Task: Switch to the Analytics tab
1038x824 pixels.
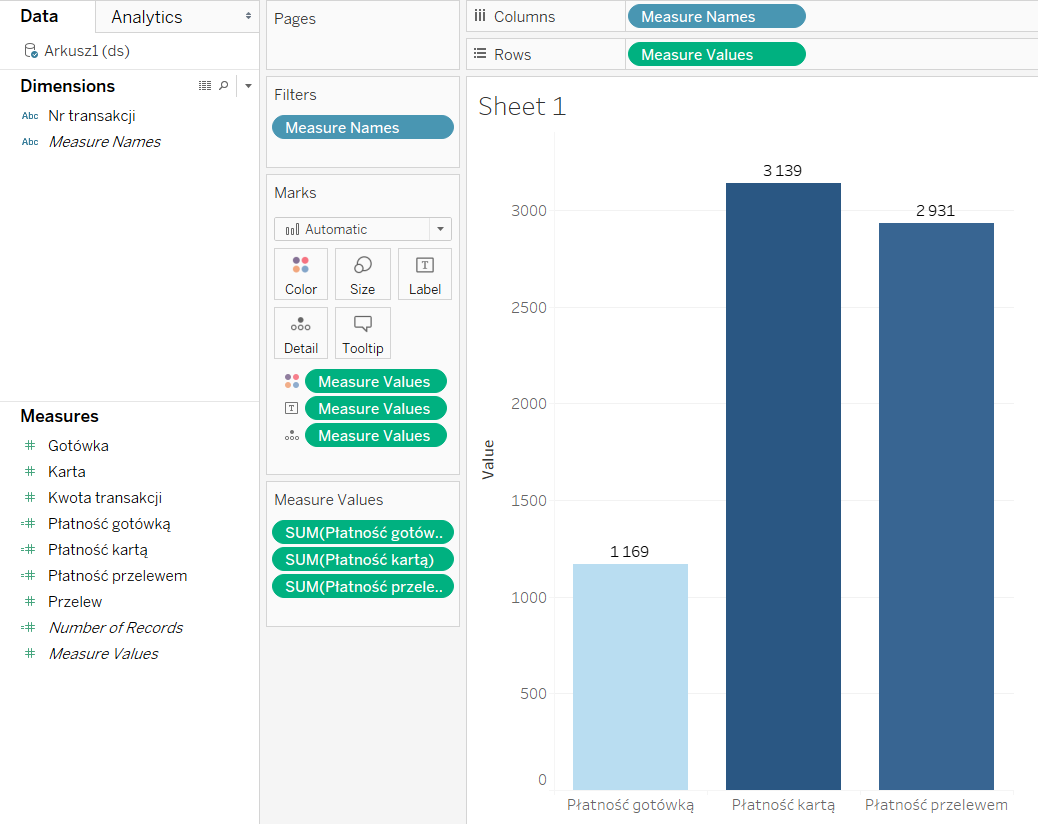Action: click(147, 17)
